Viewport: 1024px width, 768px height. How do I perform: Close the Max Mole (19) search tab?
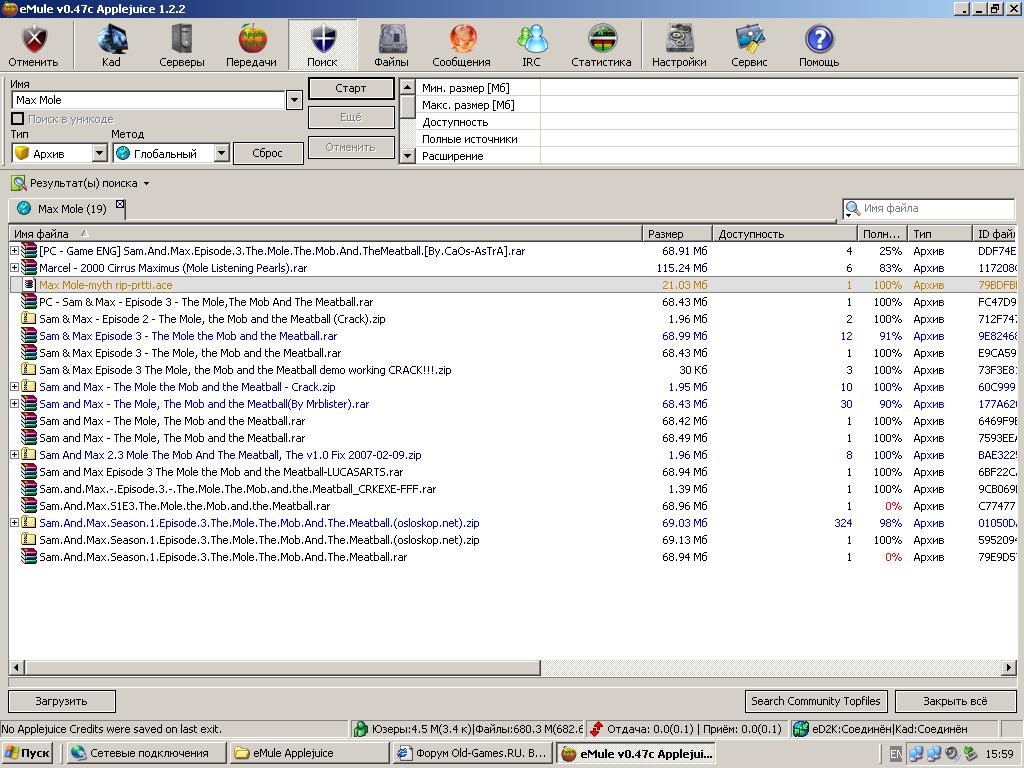[x=120, y=204]
